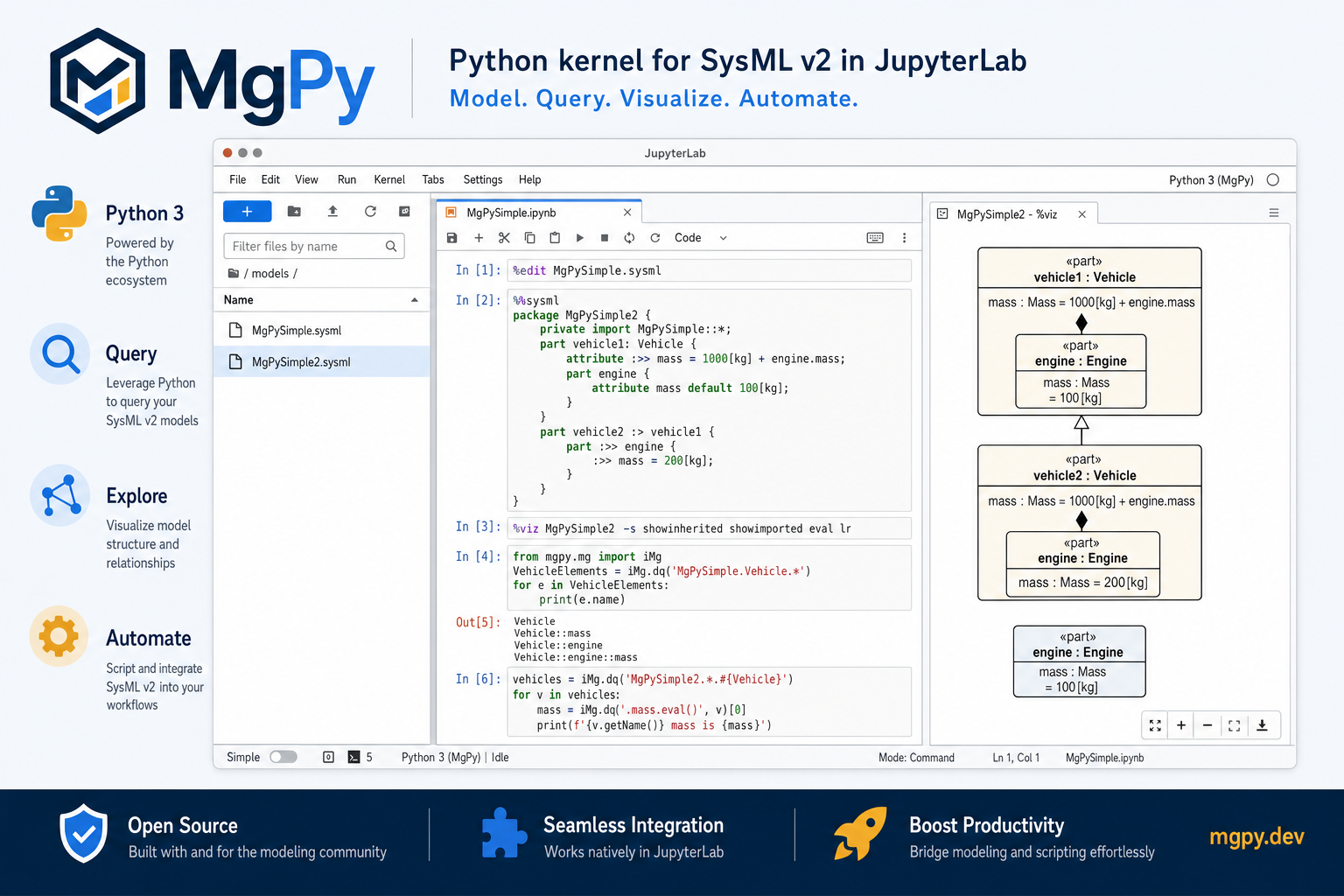
Task: Click the blue New Launcher plus button
Action: coord(247,212)
